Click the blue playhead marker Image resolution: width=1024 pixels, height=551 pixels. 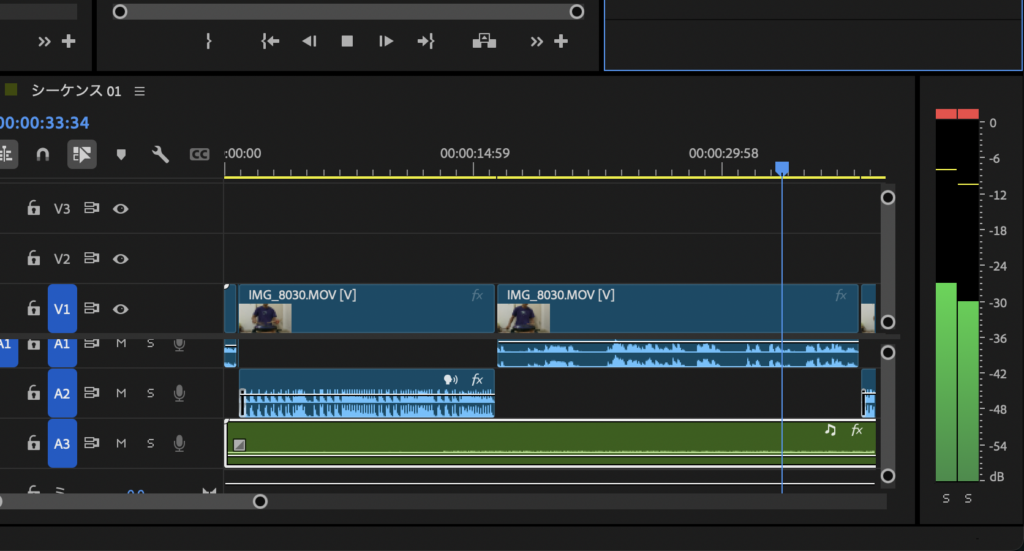coord(782,168)
